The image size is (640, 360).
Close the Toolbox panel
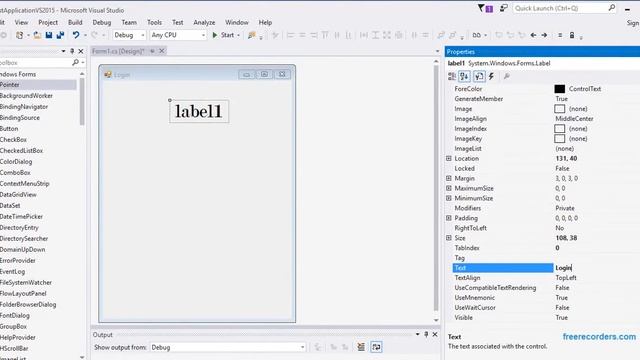pos(81,51)
